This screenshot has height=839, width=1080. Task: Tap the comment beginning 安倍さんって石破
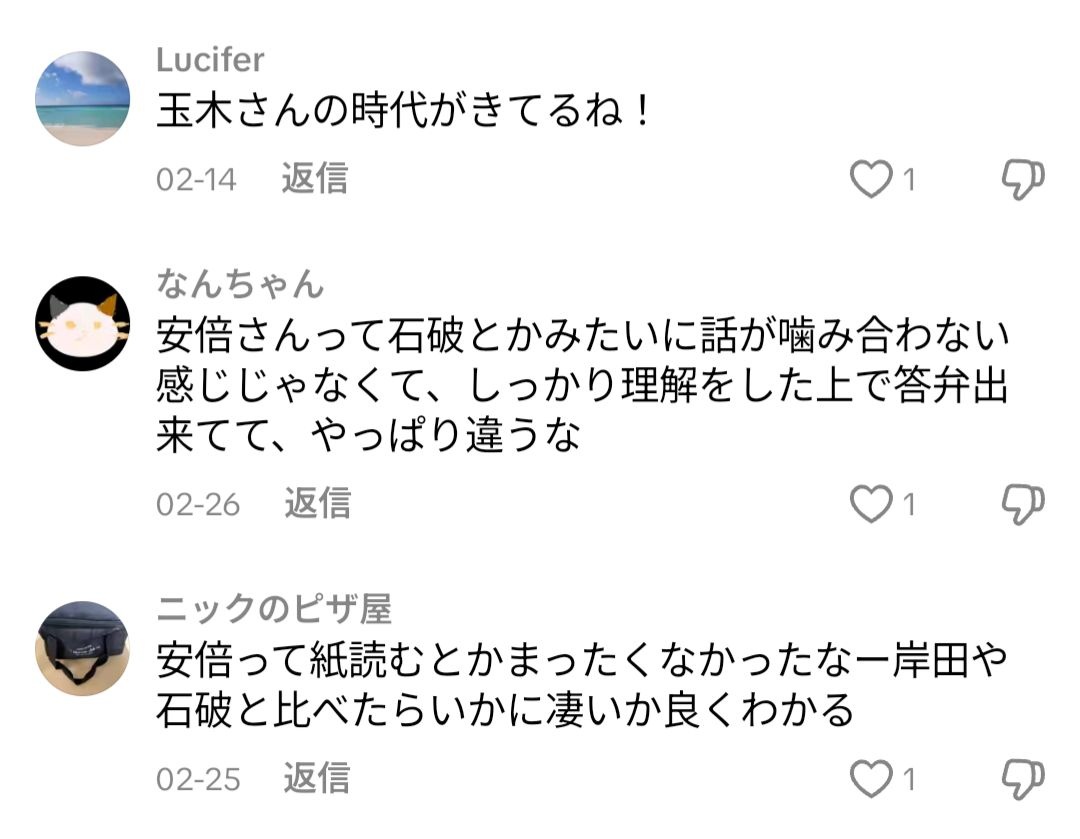point(580,387)
